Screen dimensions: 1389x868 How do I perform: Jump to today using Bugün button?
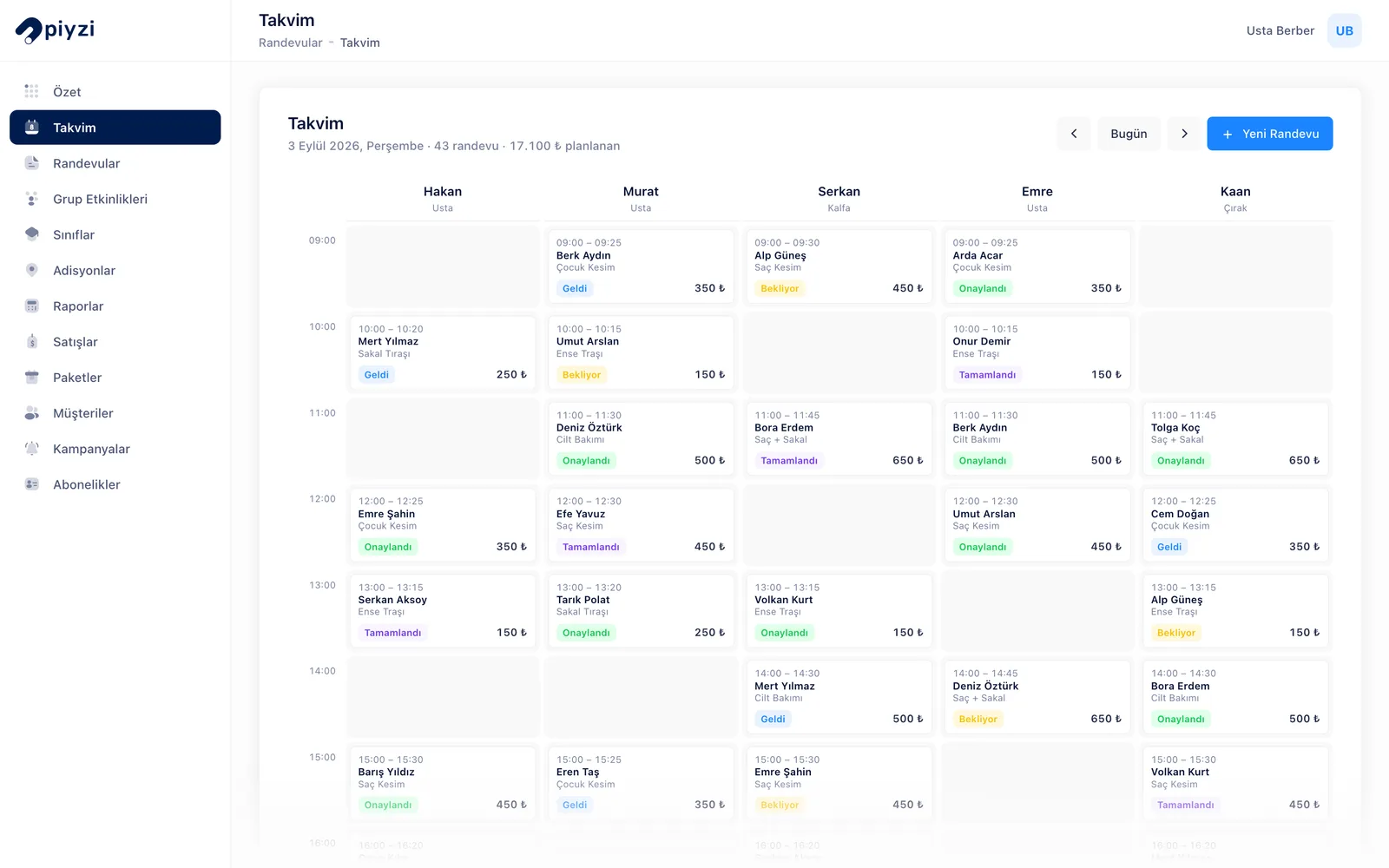[1129, 134]
